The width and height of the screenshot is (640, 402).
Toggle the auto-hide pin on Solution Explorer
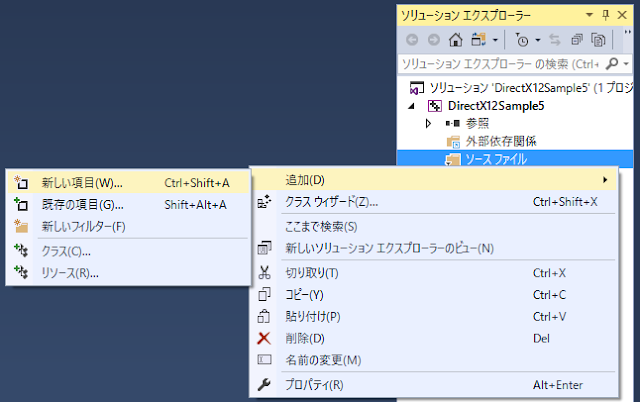coord(606,15)
